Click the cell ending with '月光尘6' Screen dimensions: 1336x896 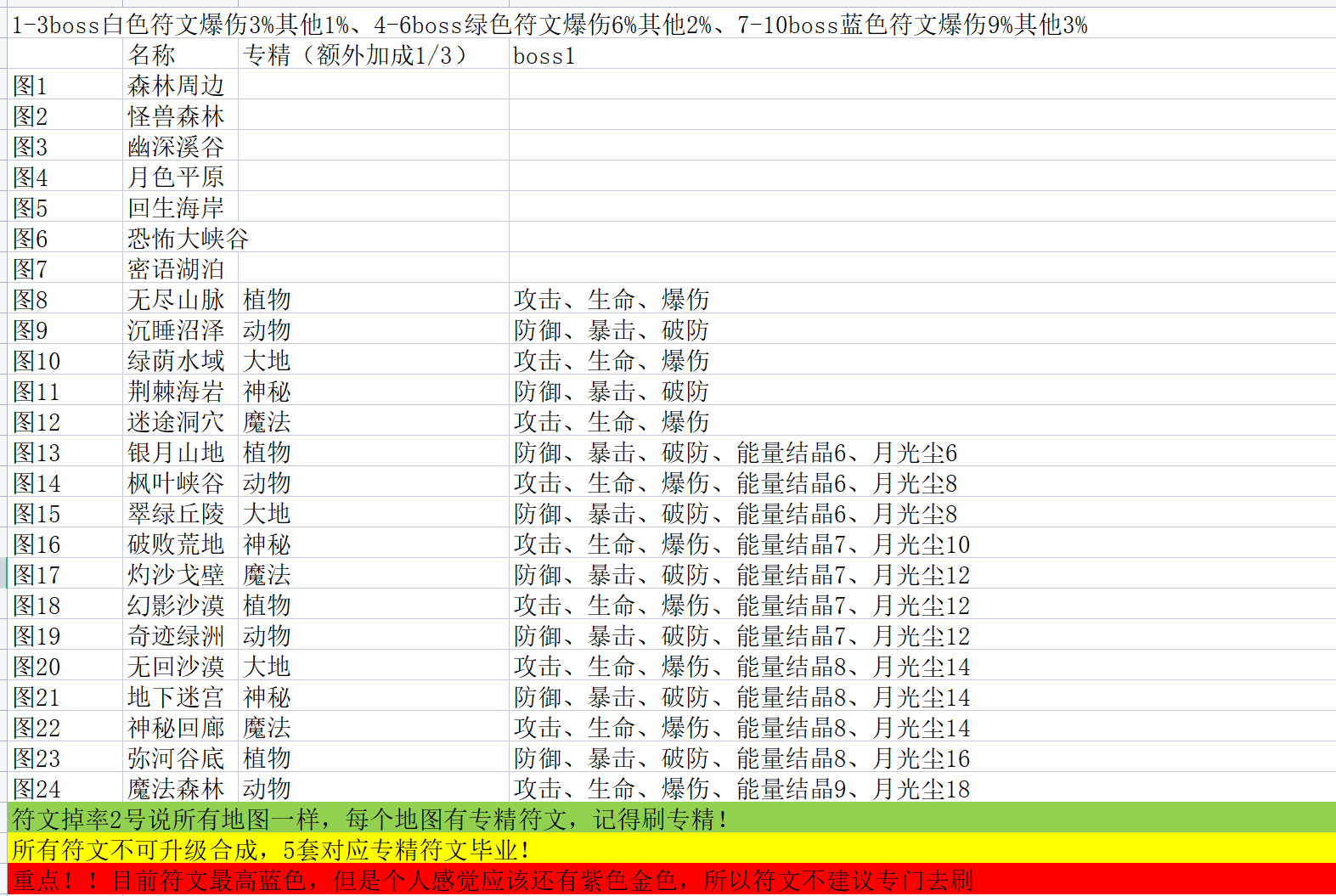(x=922, y=451)
